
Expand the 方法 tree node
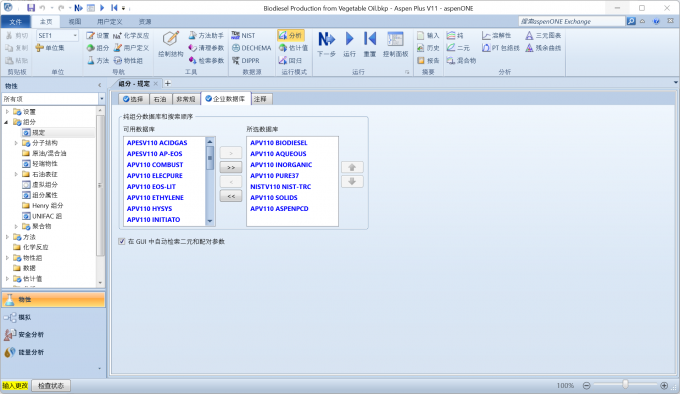[7, 237]
